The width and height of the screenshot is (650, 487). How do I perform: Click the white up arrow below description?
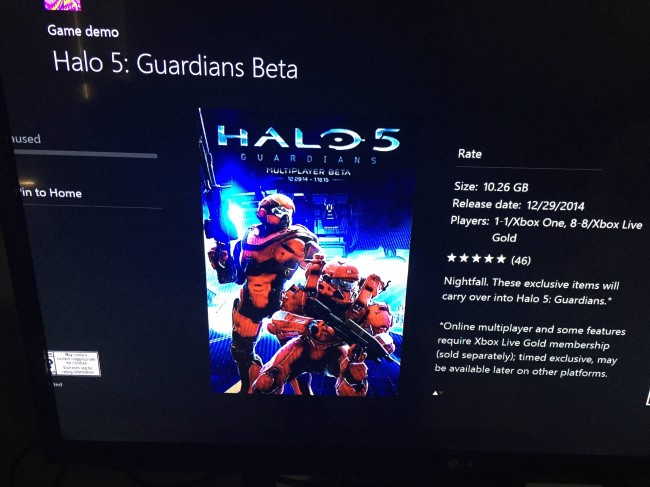(x=435, y=393)
